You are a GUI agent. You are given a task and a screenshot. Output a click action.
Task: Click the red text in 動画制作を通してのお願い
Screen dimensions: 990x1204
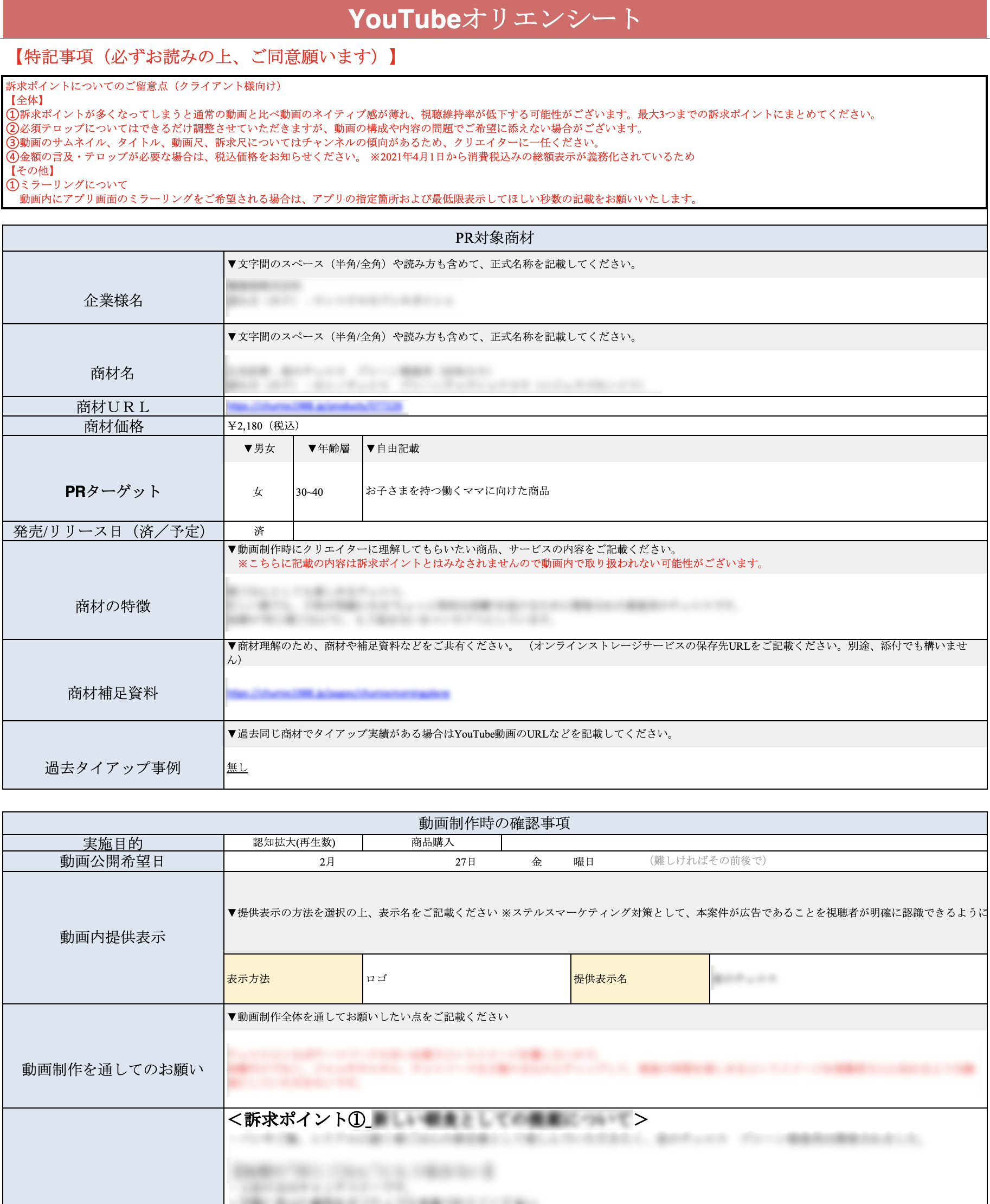(x=599, y=1068)
